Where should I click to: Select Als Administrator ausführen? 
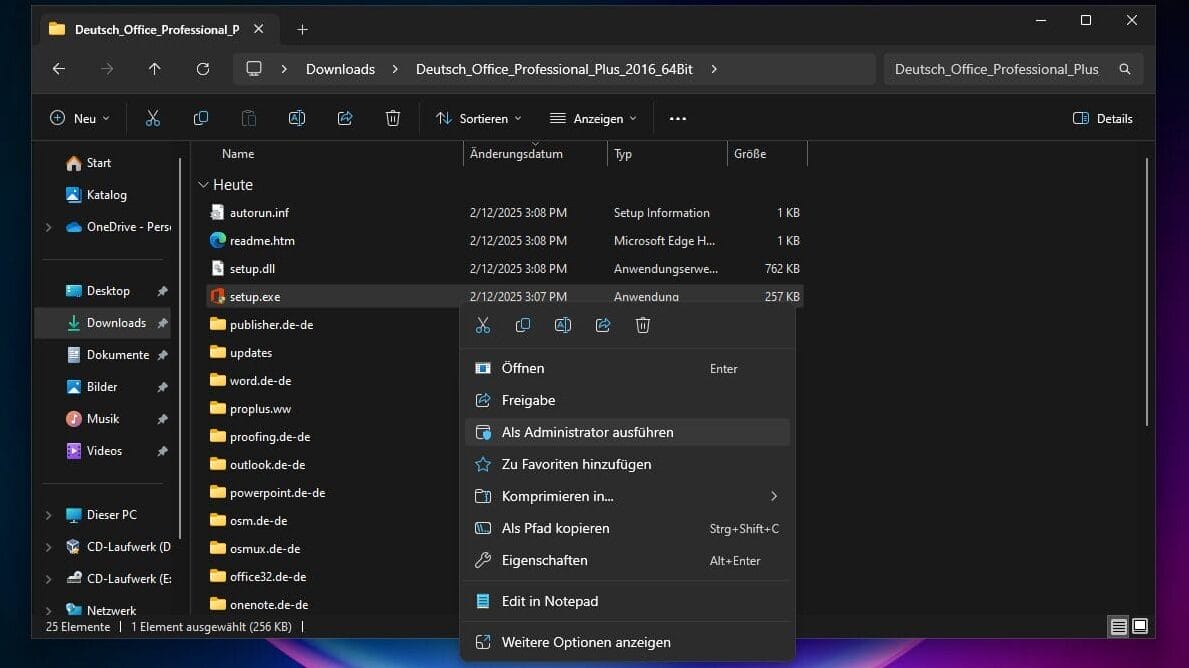click(x=587, y=432)
